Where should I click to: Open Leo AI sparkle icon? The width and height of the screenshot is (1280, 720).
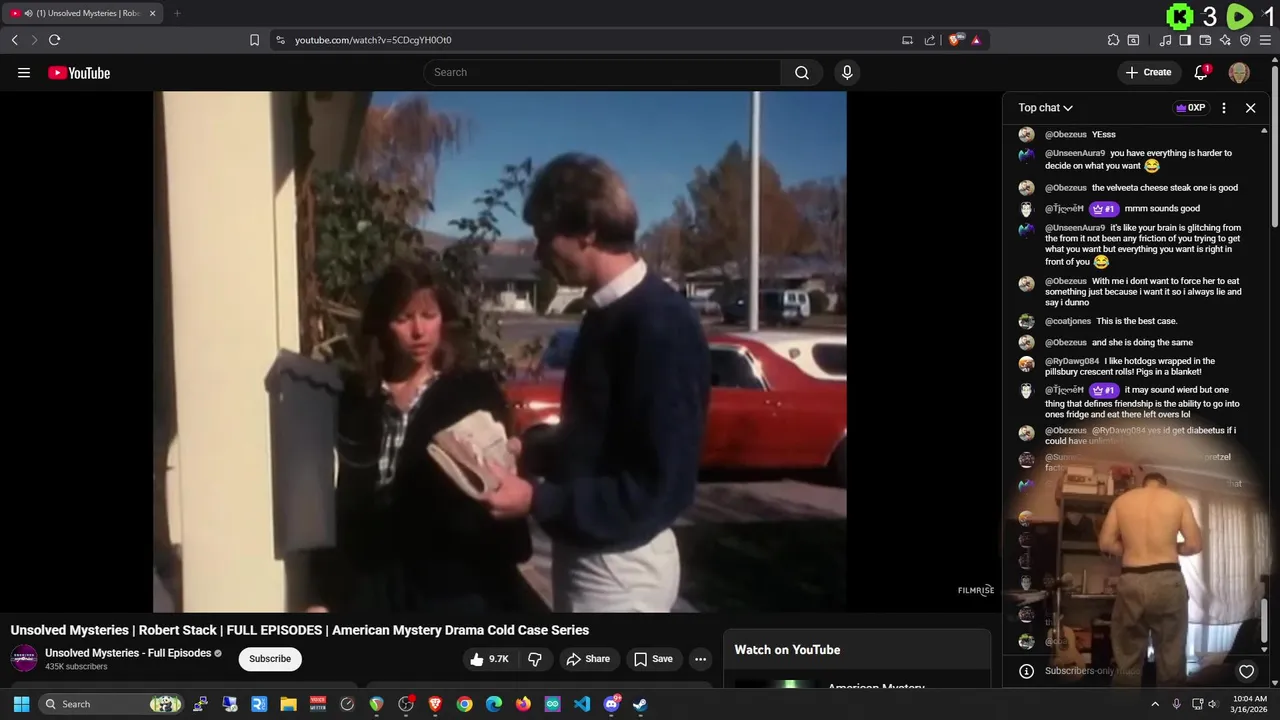tap(1225, 40)
